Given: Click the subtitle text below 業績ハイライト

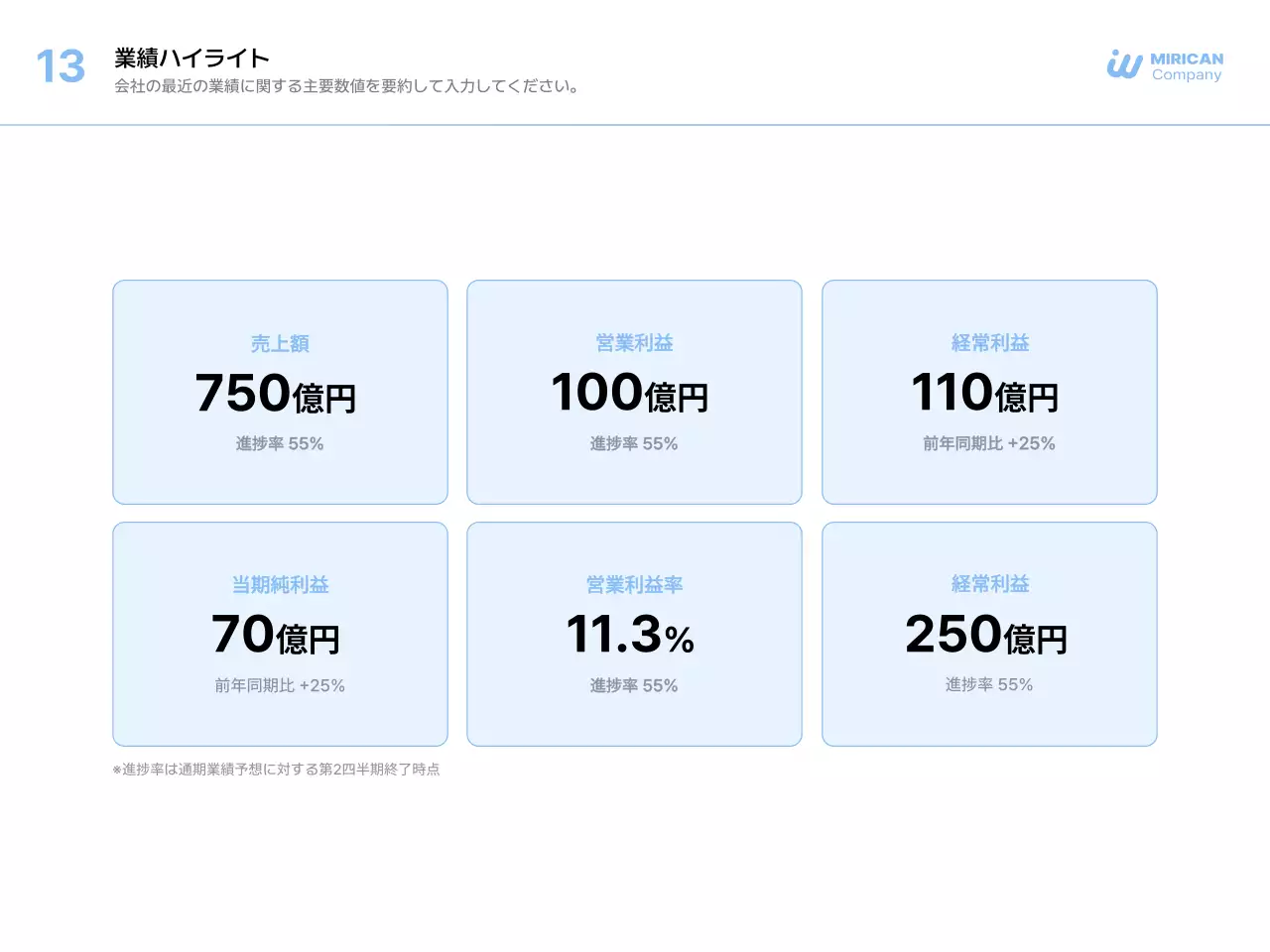Looking at the screenshot, I should [x=346, y=86].
